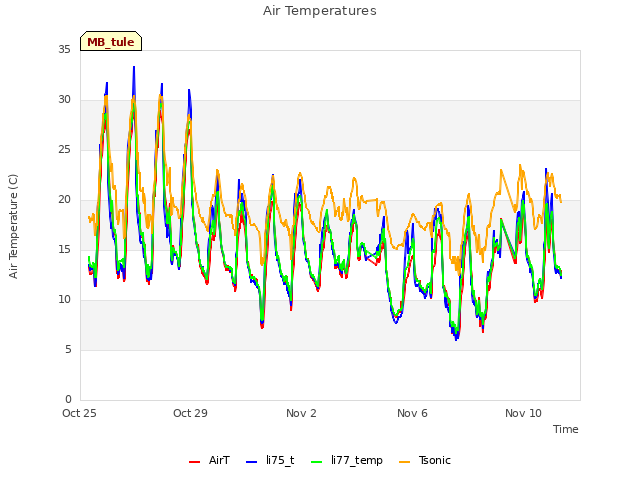The height and width of the screenshot is (480, 640).
Task: Click the 25 y-axis tick label
Action: [x=64, y=150]
